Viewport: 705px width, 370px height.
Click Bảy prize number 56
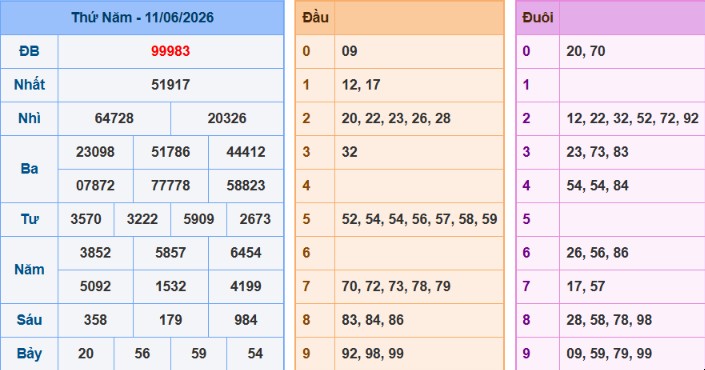[142, 353]
